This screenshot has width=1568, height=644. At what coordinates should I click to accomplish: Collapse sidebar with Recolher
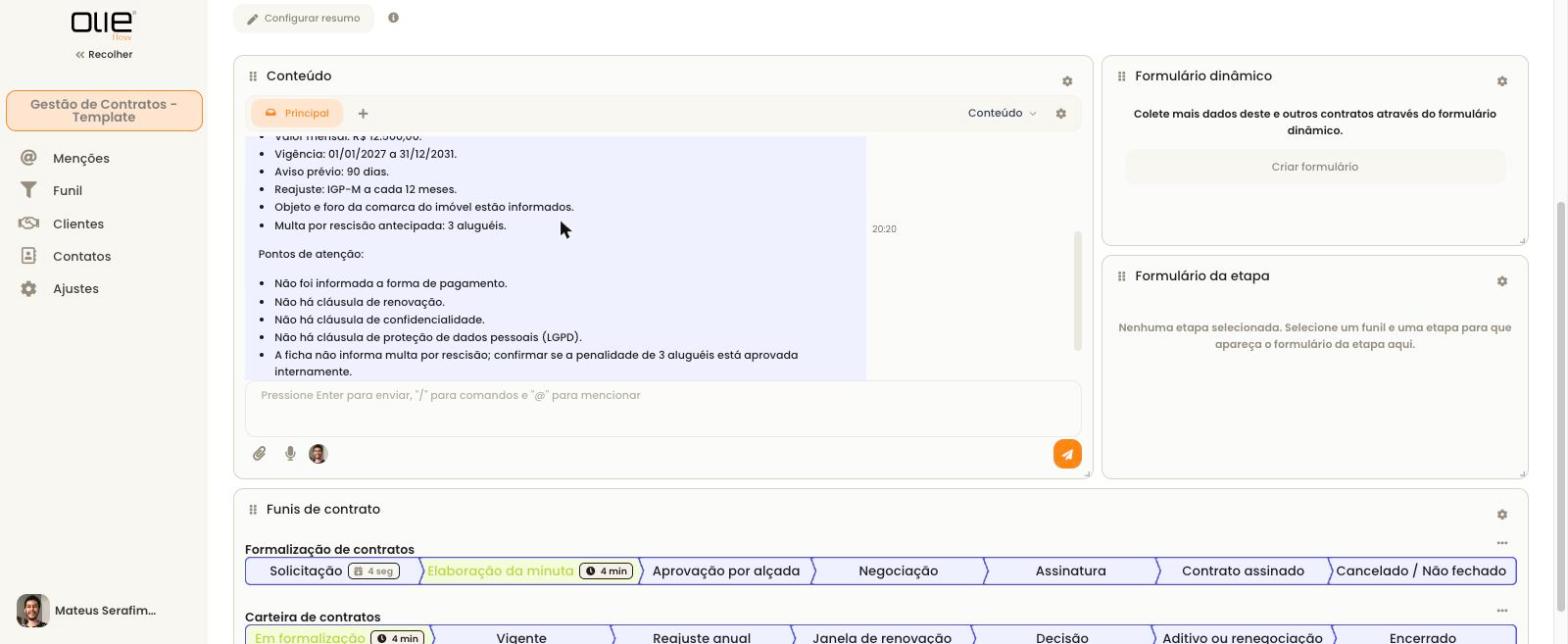pos(104,54)
